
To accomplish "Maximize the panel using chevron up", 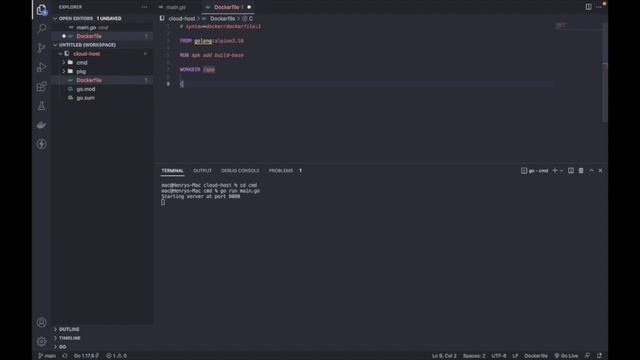I will 591,171.
